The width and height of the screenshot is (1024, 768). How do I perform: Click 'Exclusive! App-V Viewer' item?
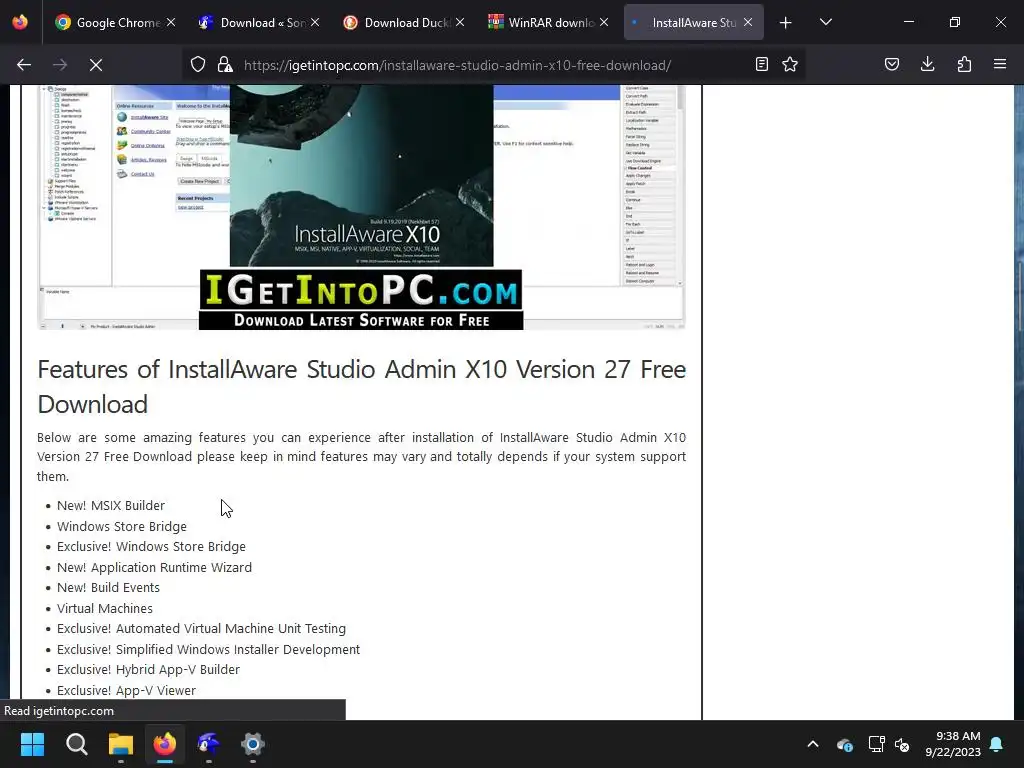click(x=126, y=690)
